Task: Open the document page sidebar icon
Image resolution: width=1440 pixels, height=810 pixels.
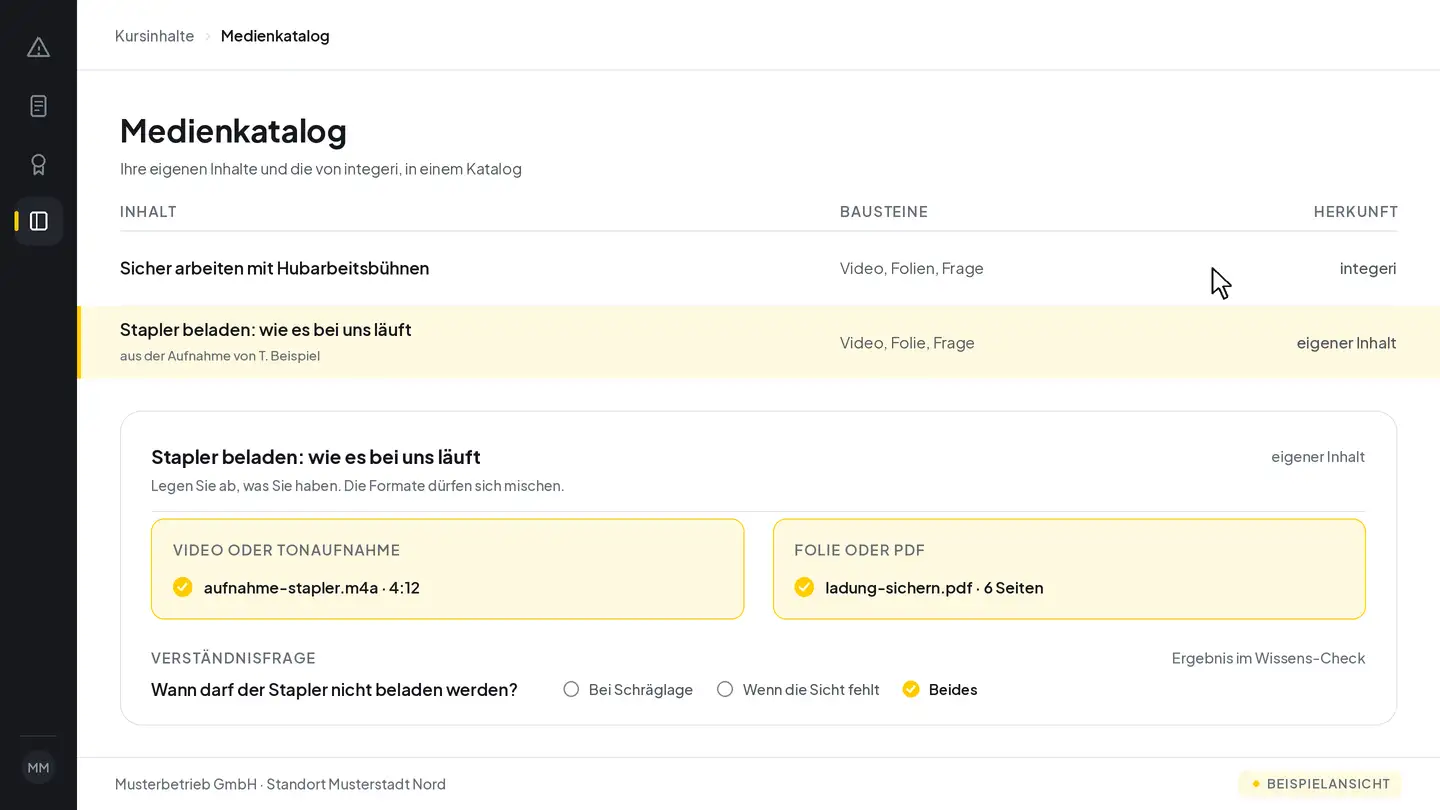Action: click(38, 106)
